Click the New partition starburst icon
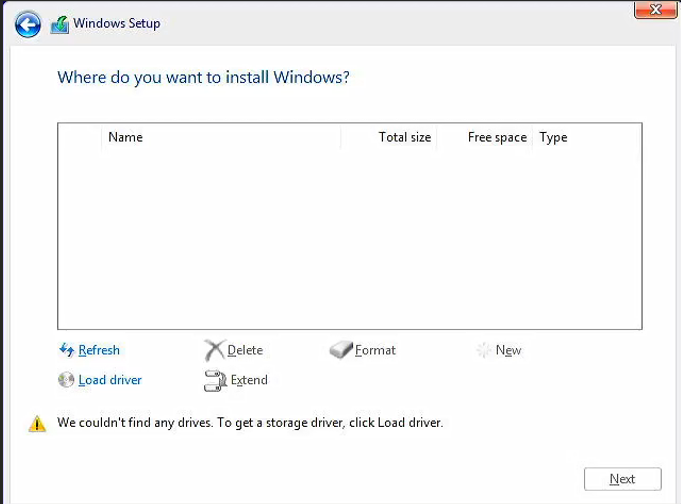The width and height of the screenshot is (681, 504). click(x=484, y=350)
